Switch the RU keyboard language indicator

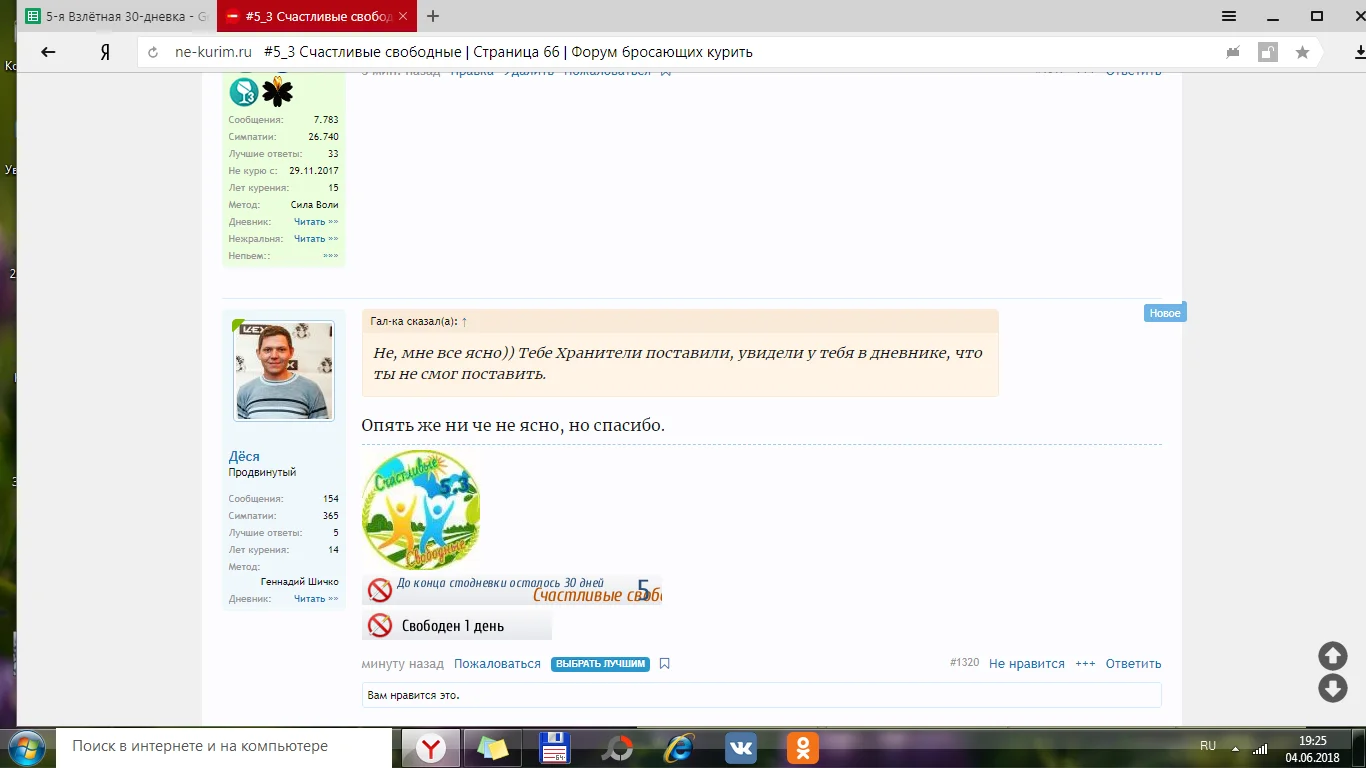[1208, 746]
